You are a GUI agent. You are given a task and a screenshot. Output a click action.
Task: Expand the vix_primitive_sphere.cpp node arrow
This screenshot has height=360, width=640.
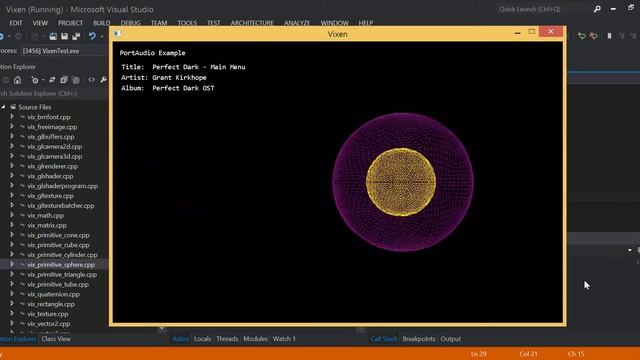pyautogui.click(x=12, y=264)
